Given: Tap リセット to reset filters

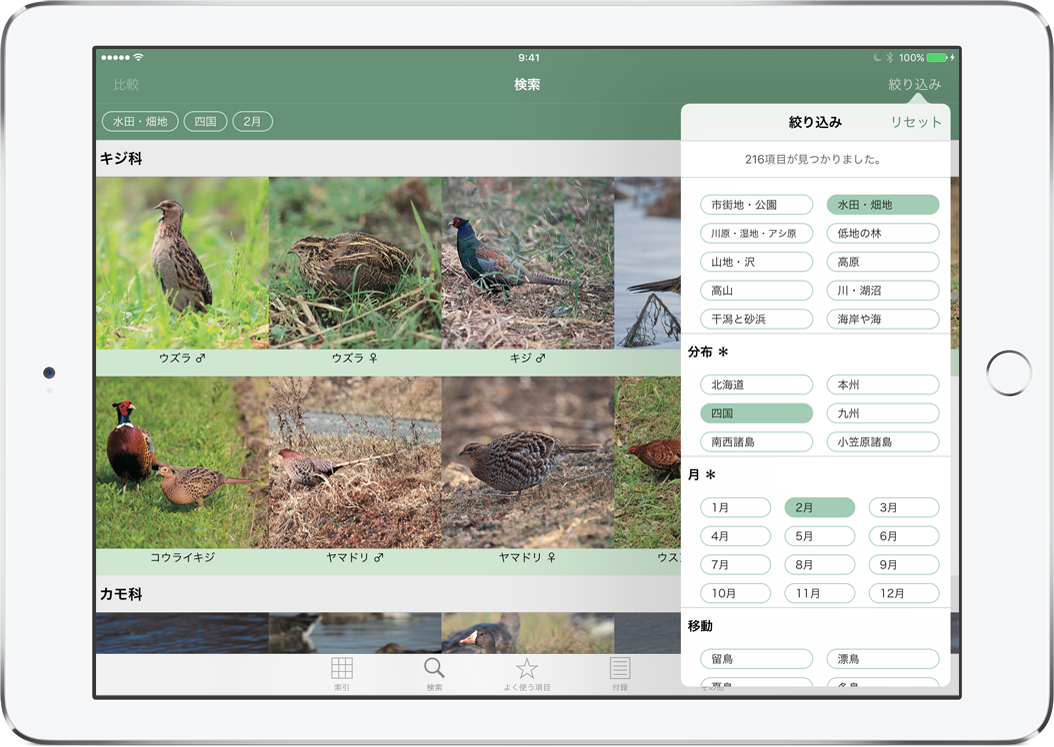Looking at the screenshot, I should point(916,122).
